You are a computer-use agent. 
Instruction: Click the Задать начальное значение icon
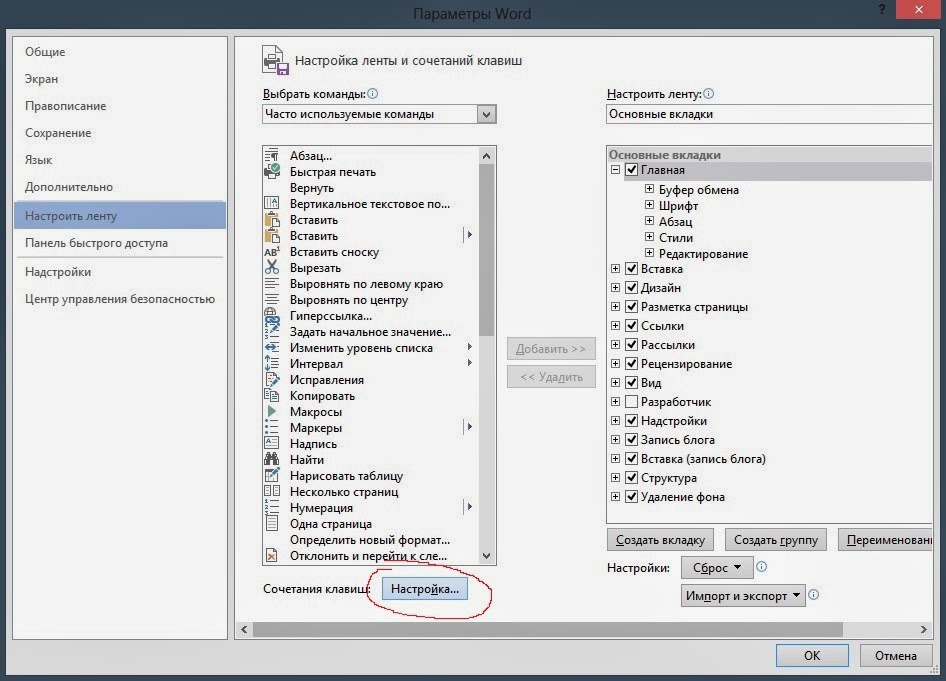[x=272, y=331]
